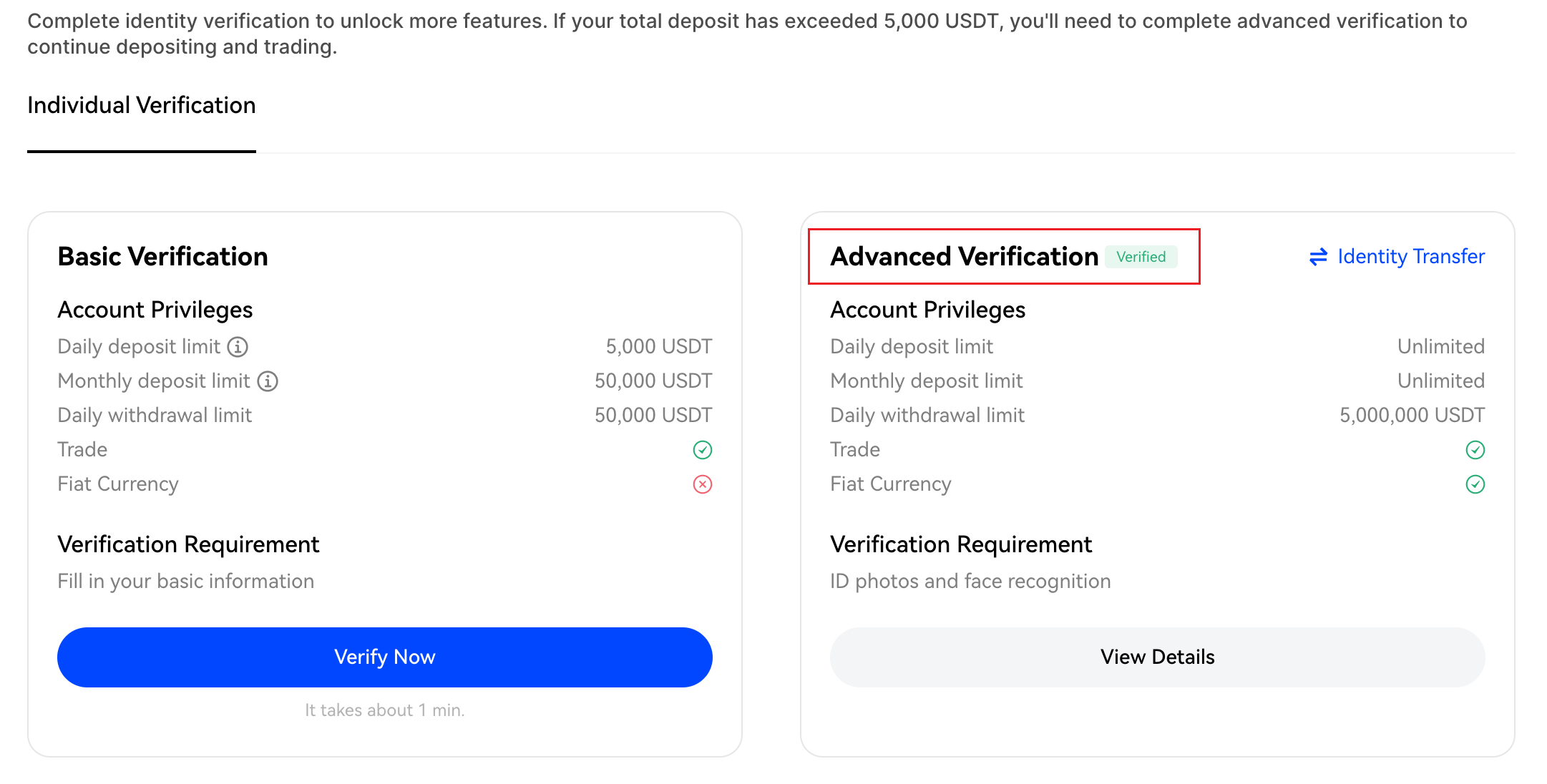Click Basic Verification Fiat Currency red X icon
The image size is (1547, 784).
tap(703, 484)
